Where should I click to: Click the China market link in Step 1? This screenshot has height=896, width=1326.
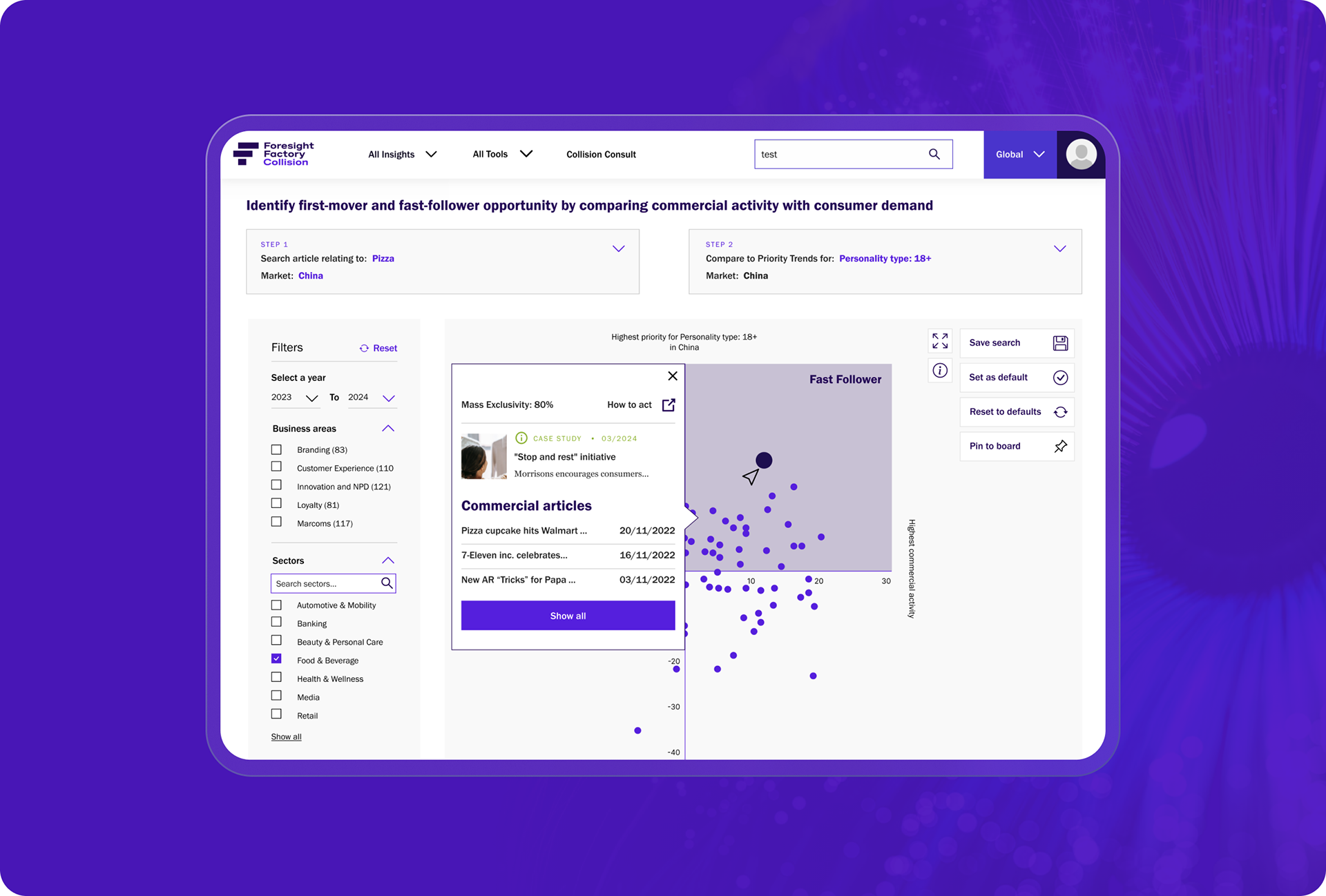[x=311, y=276]
